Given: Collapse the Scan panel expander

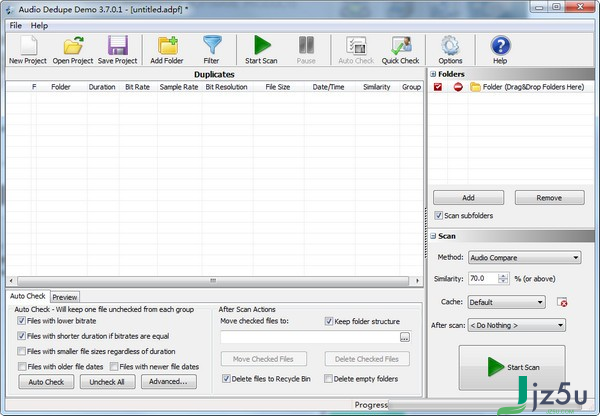Looking at the screenshot, I should 433,236.
